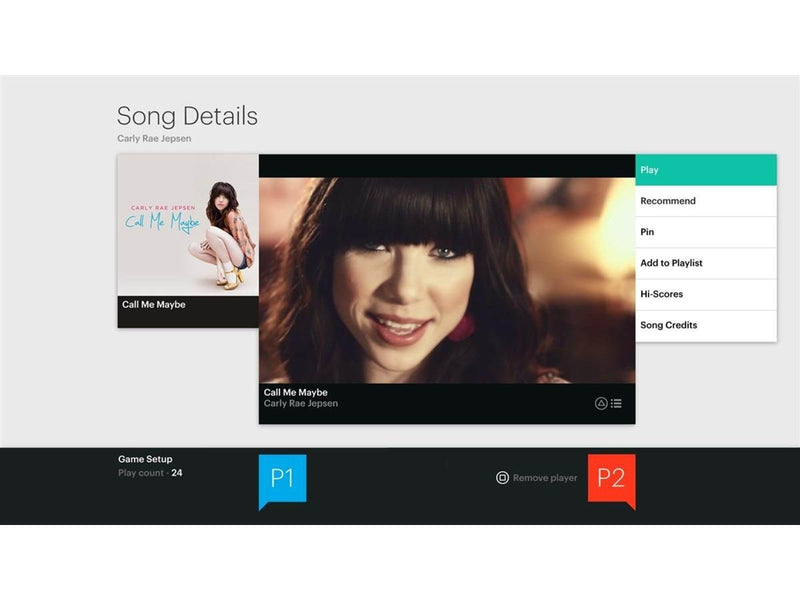Click the music video preview
The image size is (800, 600).
coord(447,280)
